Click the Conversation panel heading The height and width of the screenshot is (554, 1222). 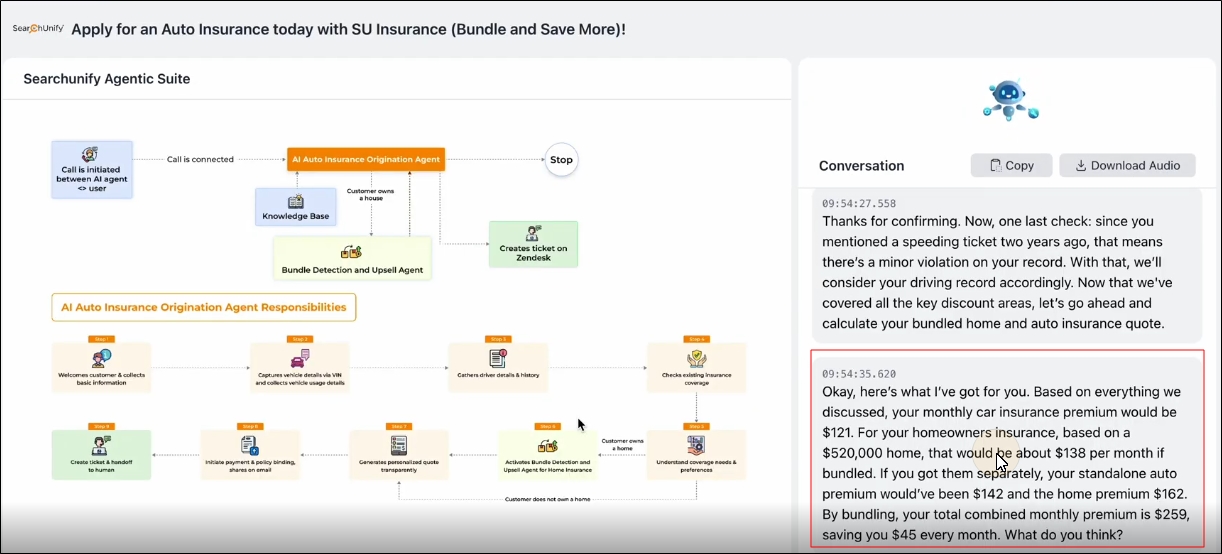[x=861, y=166]
